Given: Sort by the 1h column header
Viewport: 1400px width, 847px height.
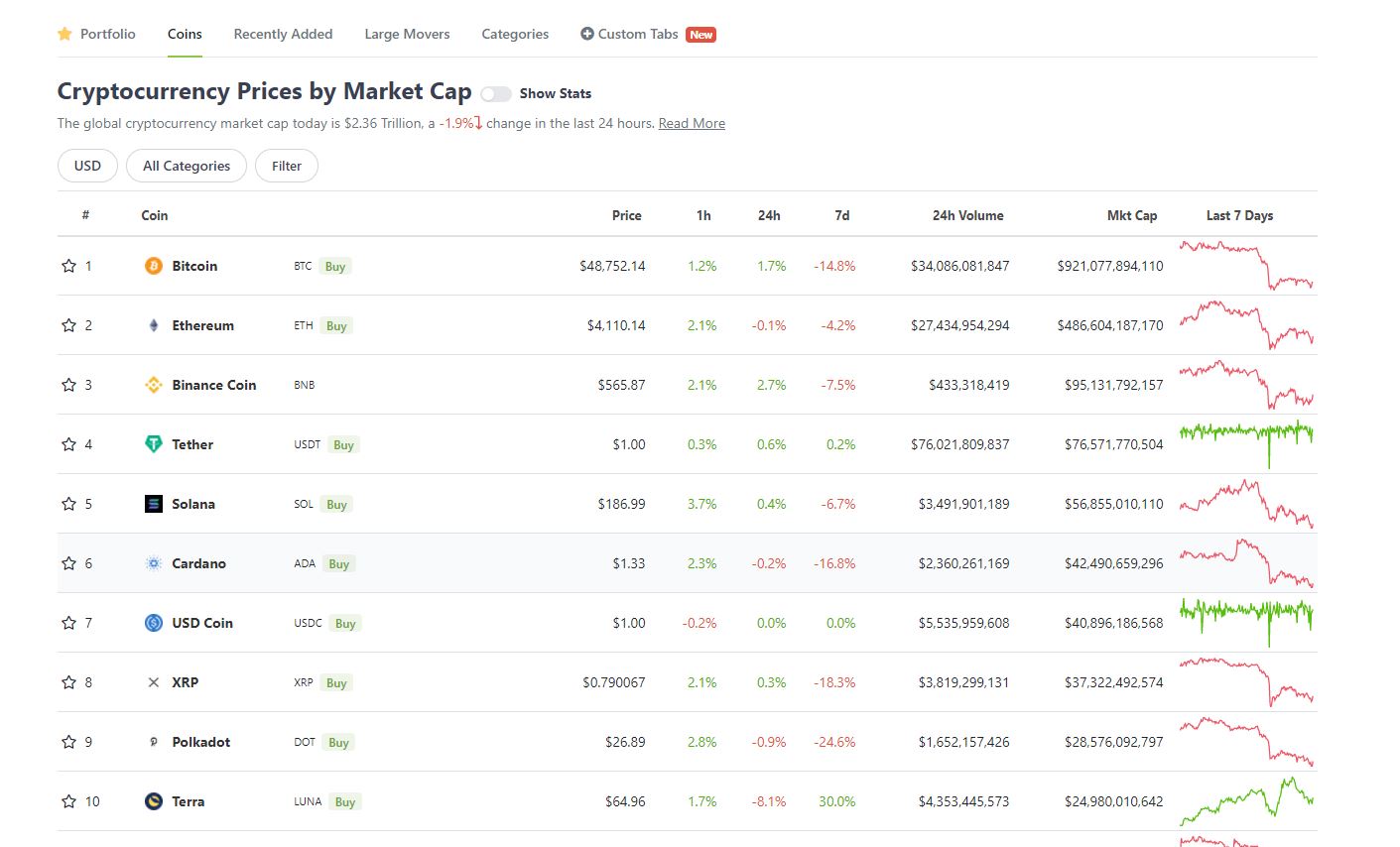Looking at the screenshot, I should click(x=703, y=215).
